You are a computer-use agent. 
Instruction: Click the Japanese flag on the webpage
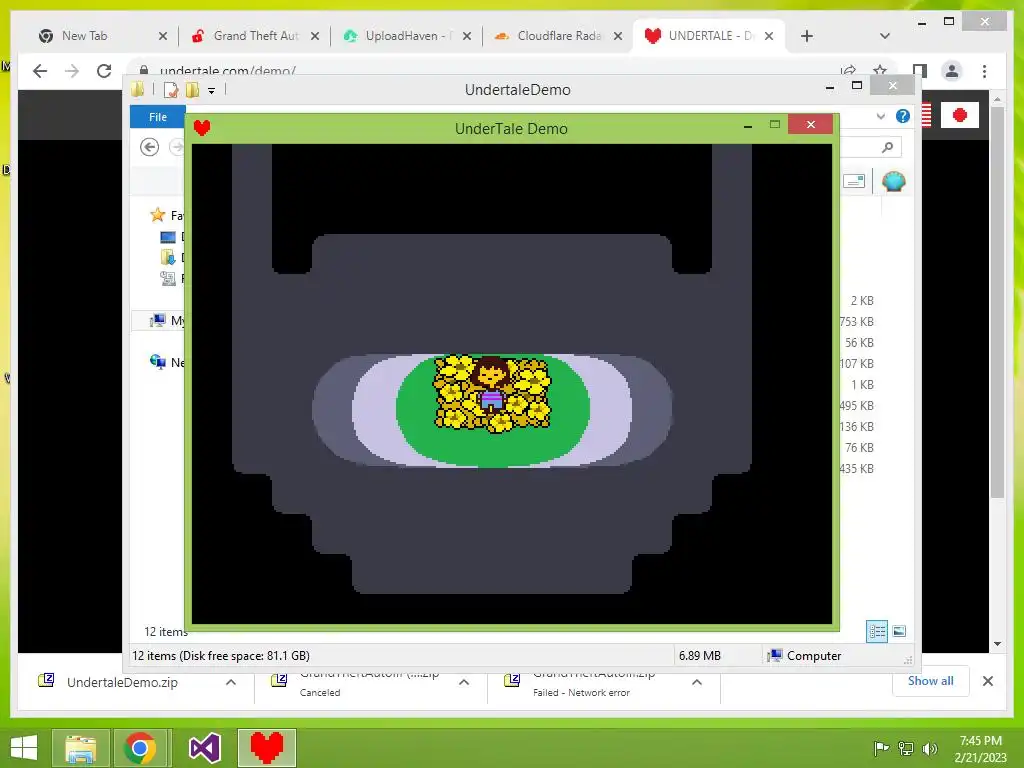point(959,116)
